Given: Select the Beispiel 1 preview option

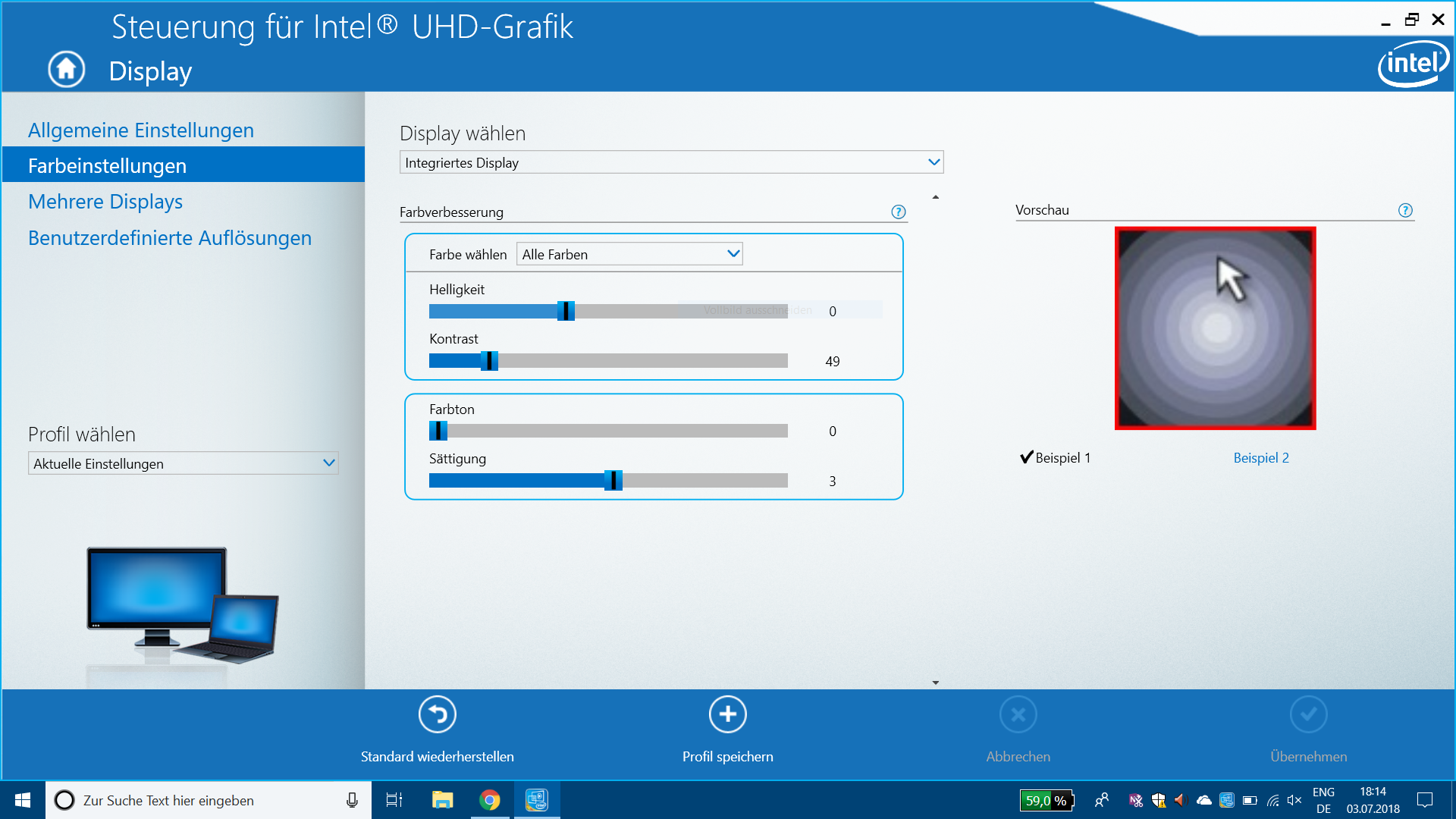Looking at the screenshot, I should tap(1056, 458).
